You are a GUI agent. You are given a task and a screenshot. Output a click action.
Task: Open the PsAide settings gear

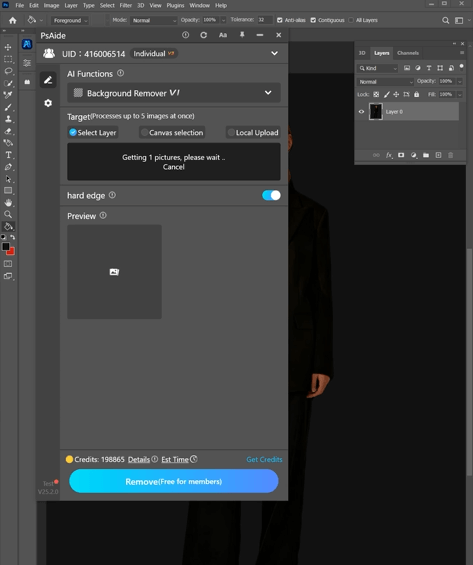click(x=48, y=103)
